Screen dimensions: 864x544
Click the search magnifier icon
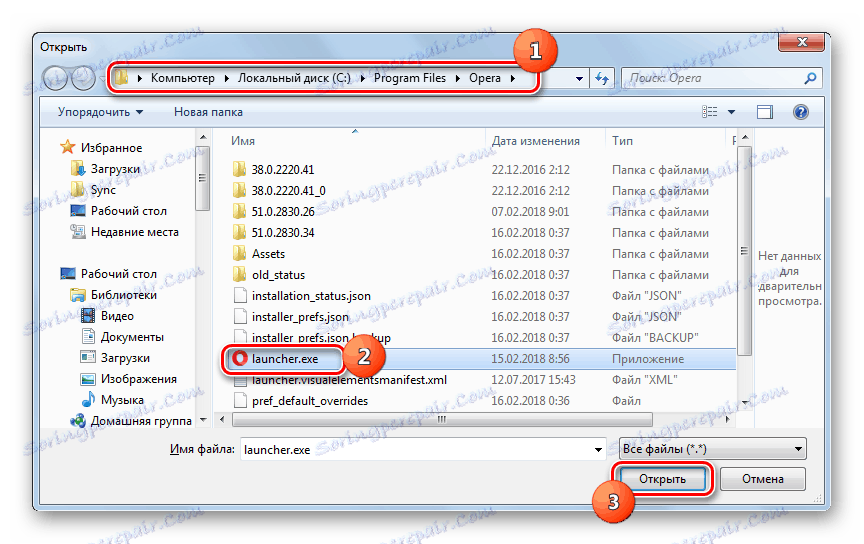(809, 78)
